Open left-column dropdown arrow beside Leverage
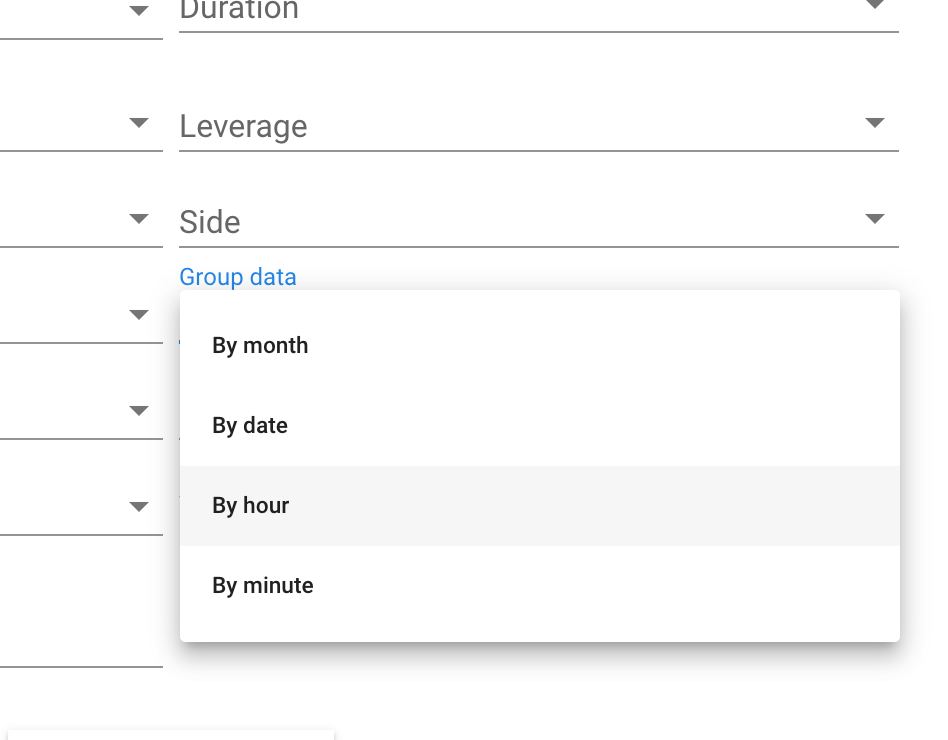This screenshot has height=740, width=948. [x=139, y=123]
